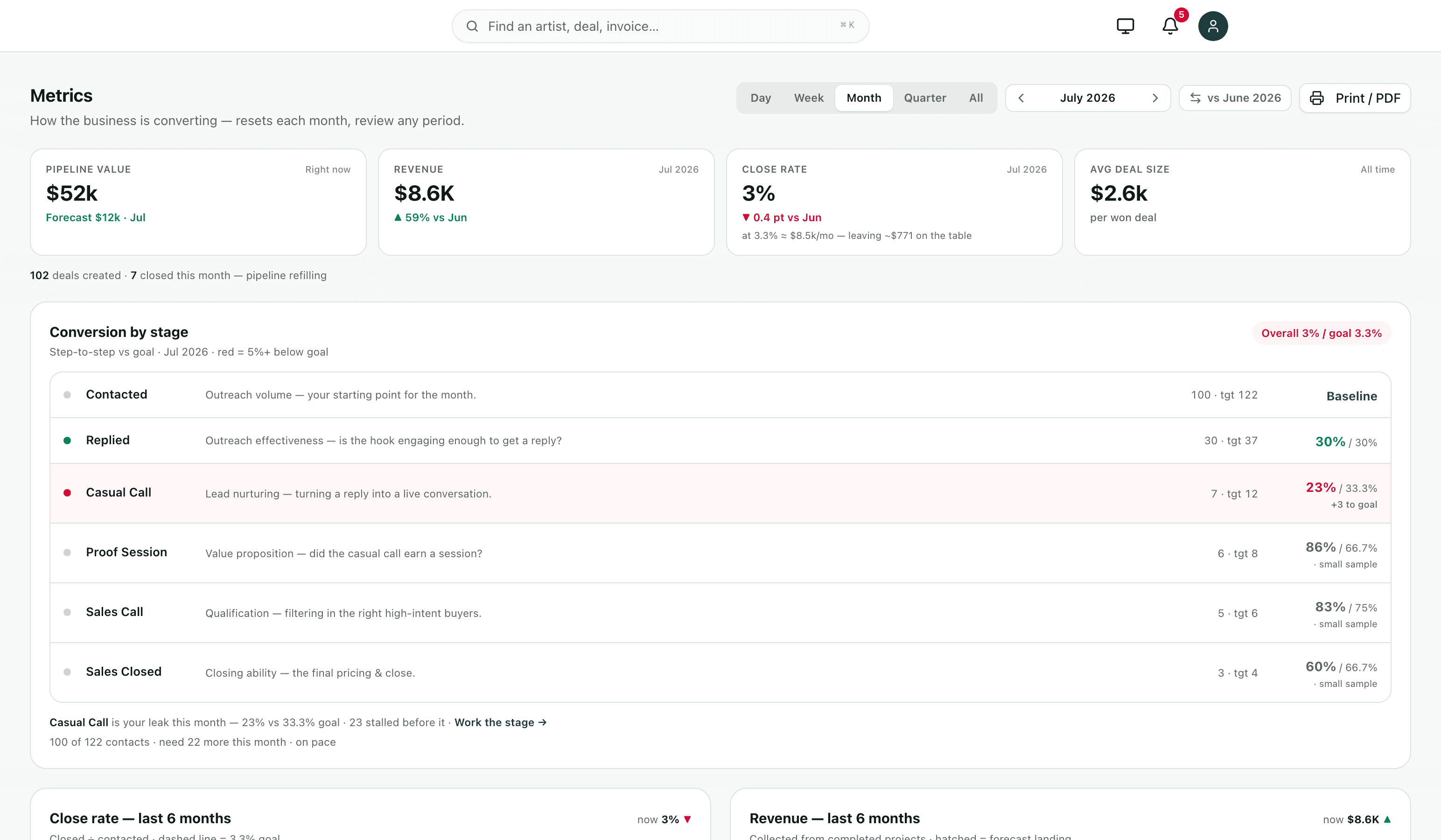Click the red dot on Casual Call row
Screen dimensions: 1441x840
coord(68,492)
